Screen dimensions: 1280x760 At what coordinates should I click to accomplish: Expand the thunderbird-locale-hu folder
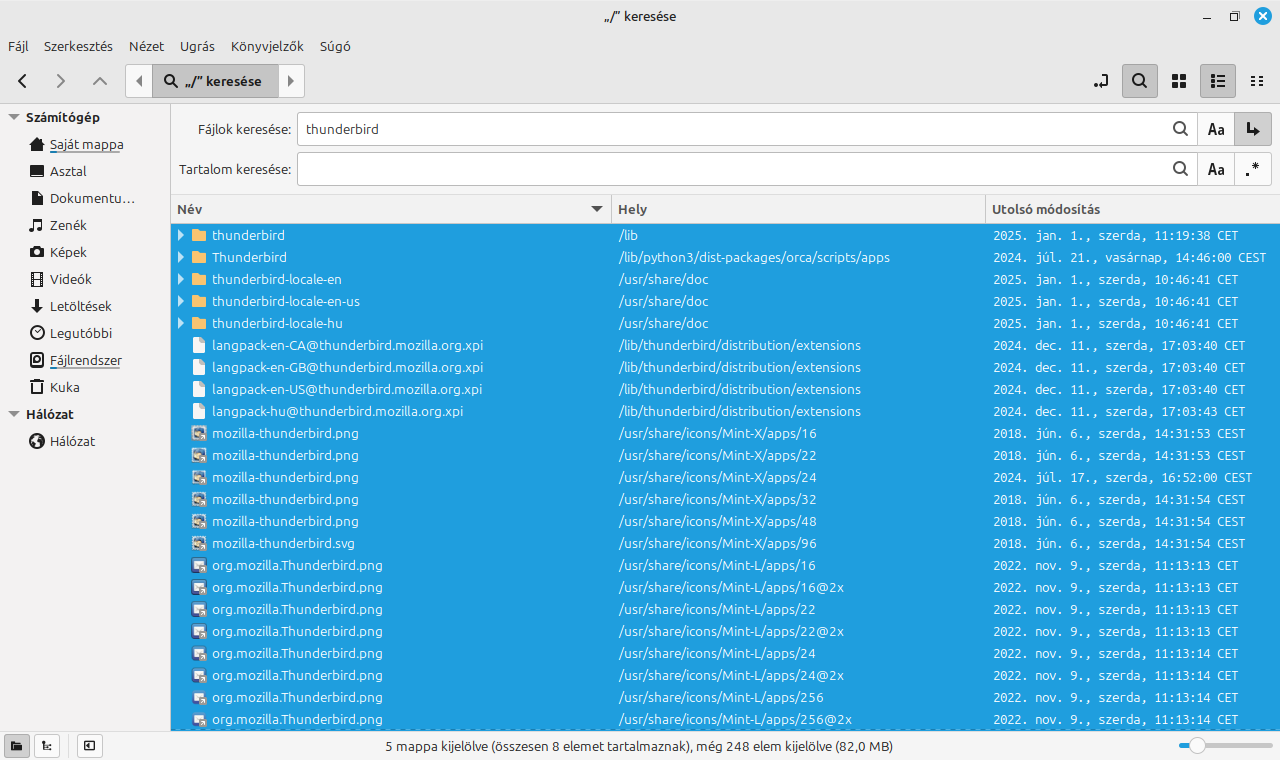pyautogui.click(x=181, y=323)
